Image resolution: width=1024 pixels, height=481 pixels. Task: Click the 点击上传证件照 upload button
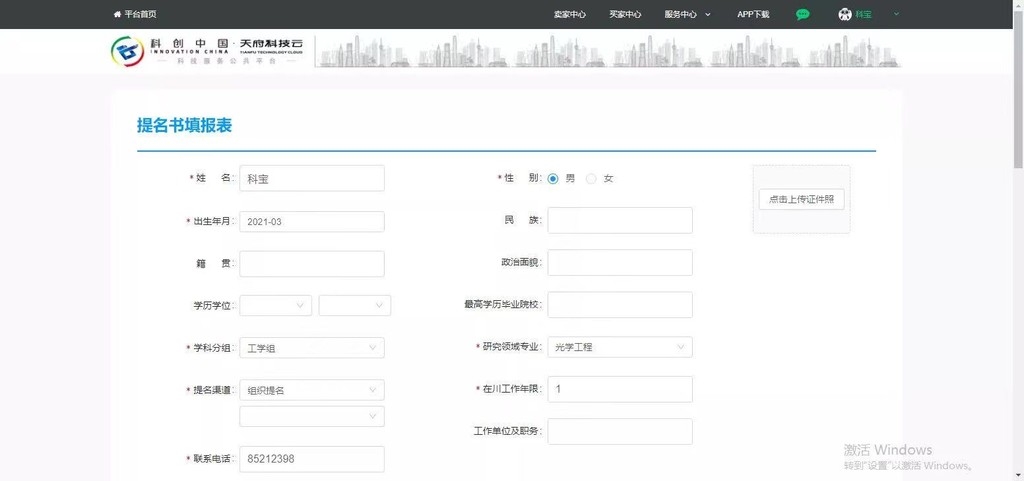[x=801, y=200]
